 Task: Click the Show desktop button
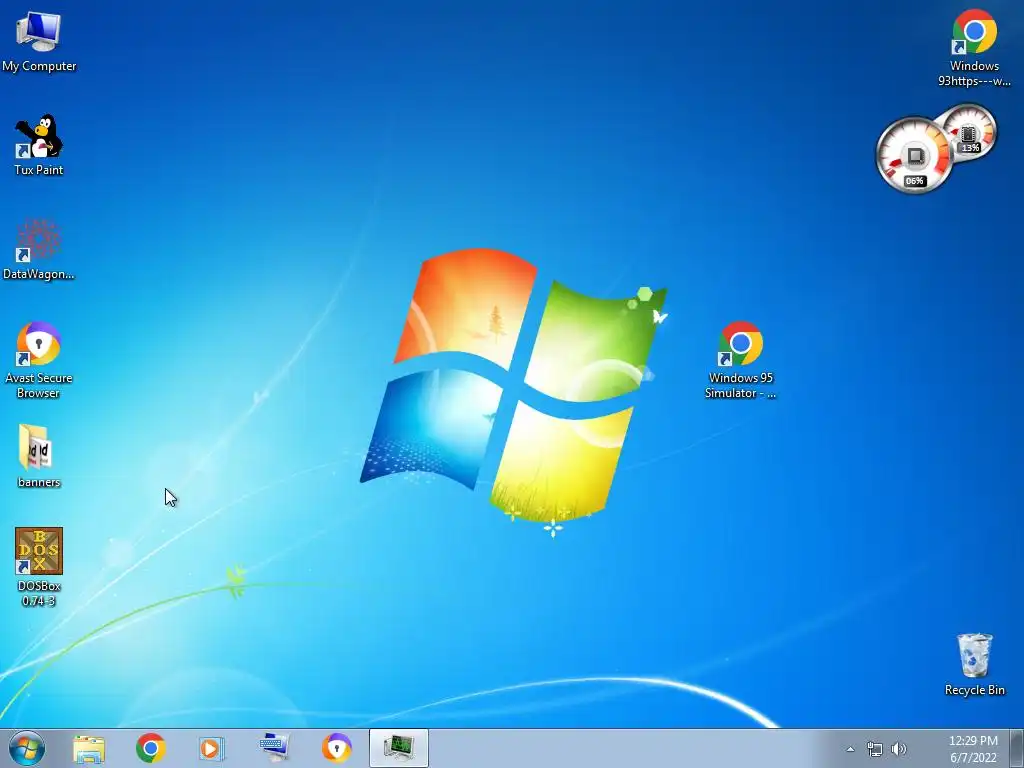(1017, 748)
